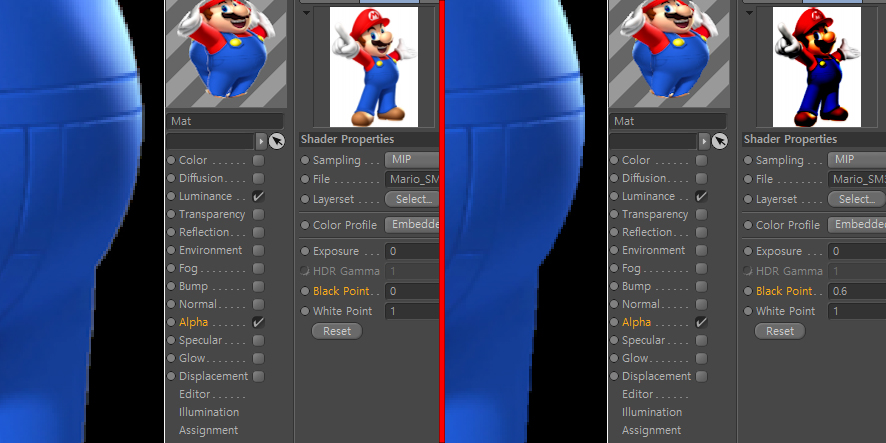Click the Reset button in the Black Point 0 panel

(x=337, y=331)
